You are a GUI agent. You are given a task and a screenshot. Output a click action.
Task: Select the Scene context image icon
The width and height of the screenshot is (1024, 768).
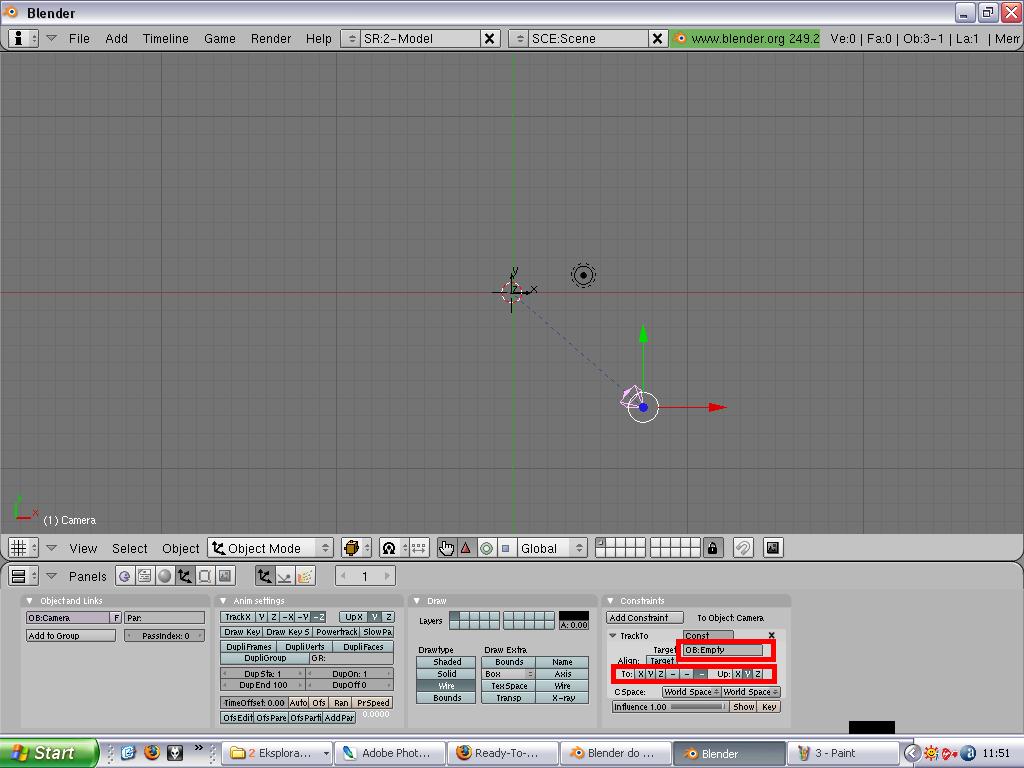pos(225,576)
